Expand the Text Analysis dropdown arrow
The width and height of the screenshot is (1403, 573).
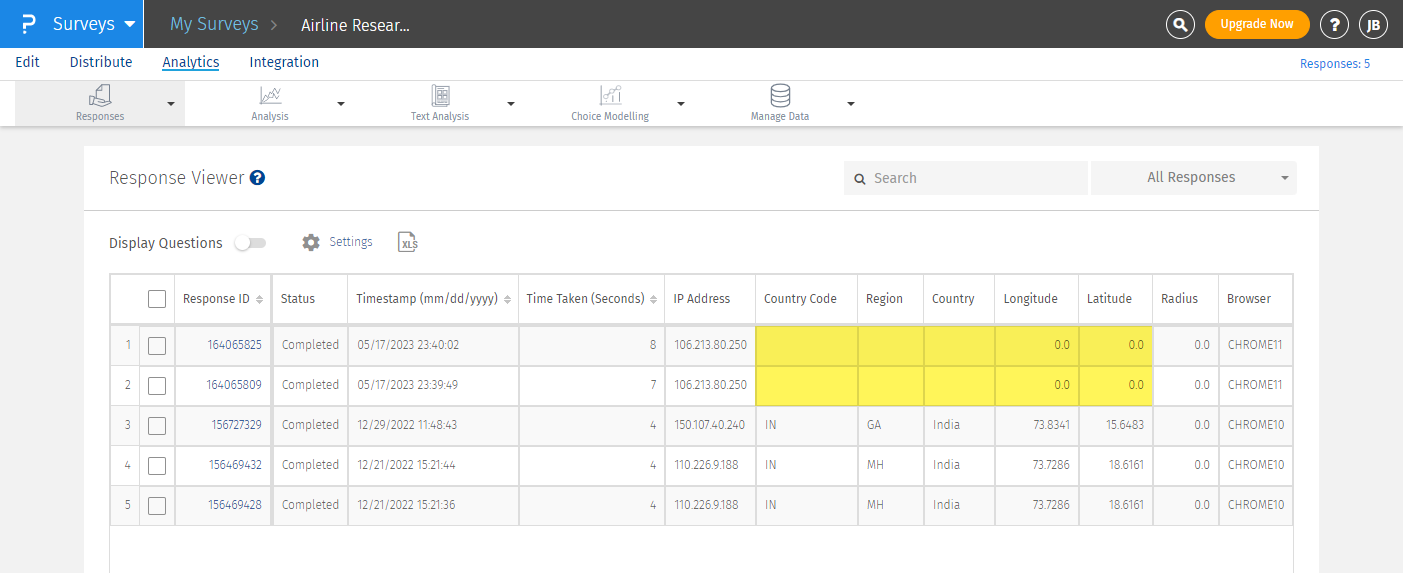511,103
